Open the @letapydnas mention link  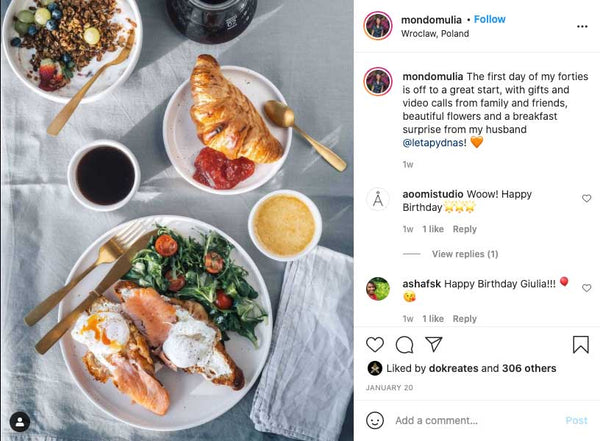point(433,143)
